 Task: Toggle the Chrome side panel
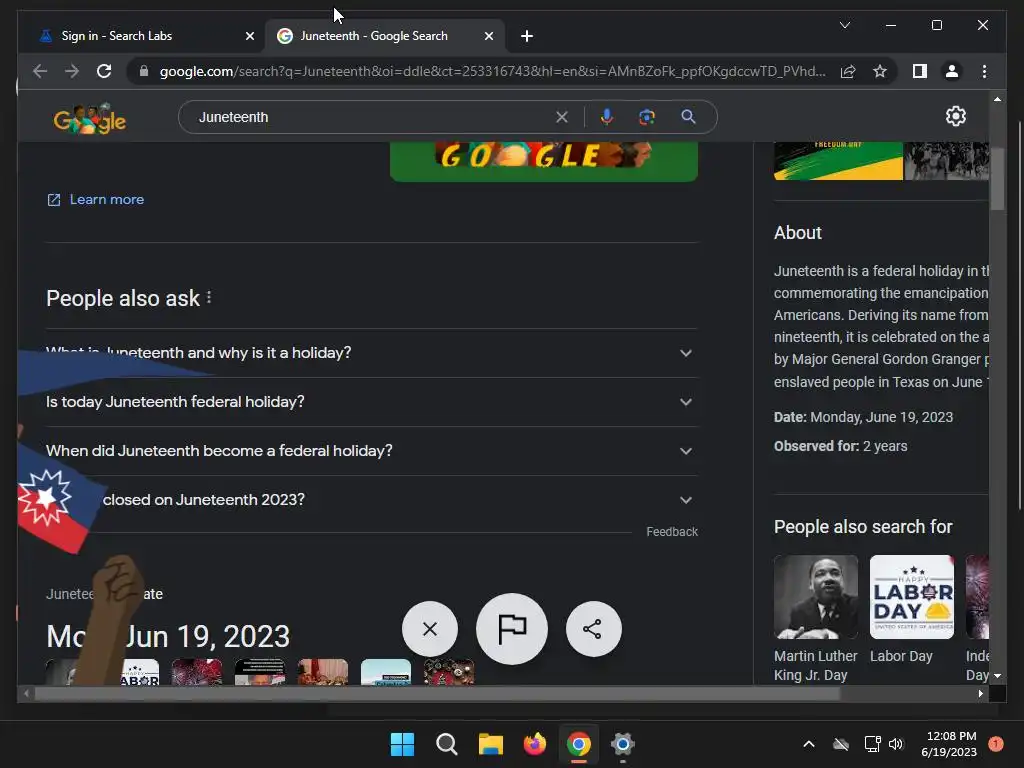920,71
